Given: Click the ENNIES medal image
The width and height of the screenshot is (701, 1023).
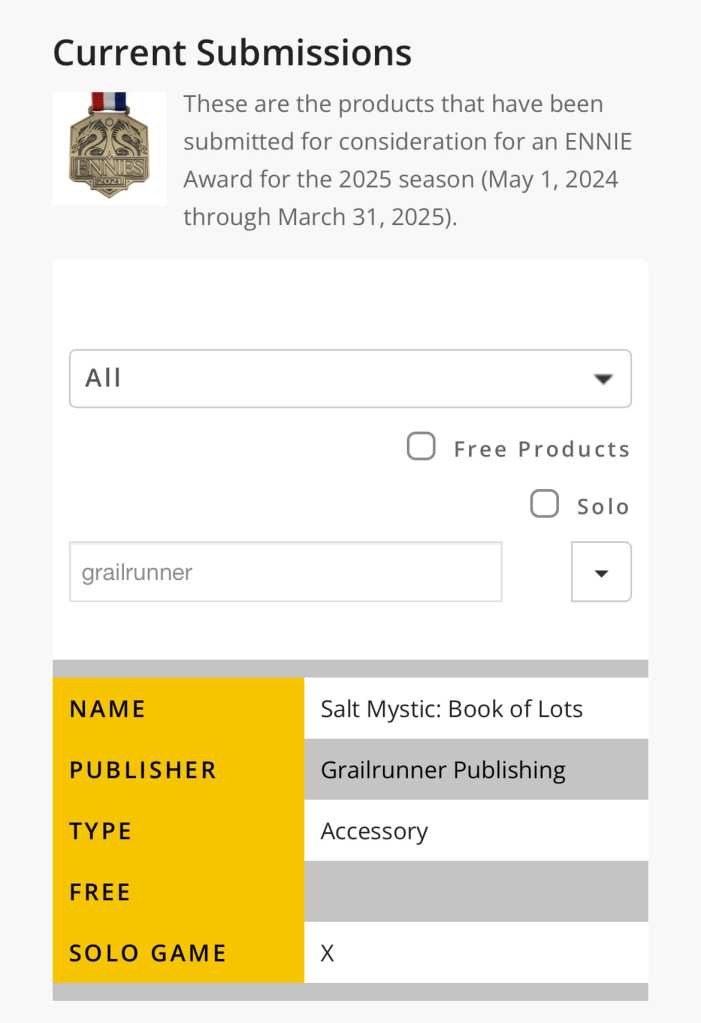Looking at the screenshot, I should pos(109,147).
